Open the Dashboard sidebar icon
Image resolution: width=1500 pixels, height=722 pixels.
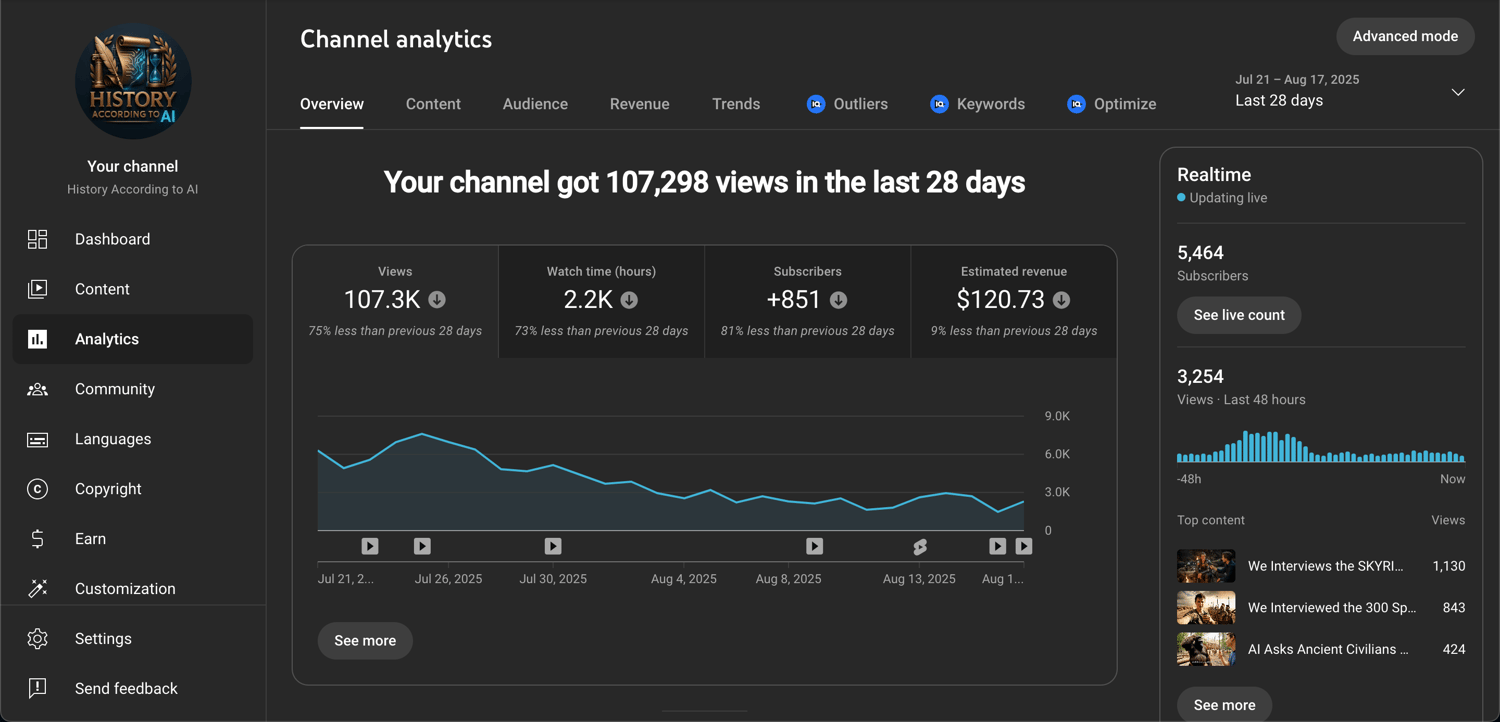[37, 239]
